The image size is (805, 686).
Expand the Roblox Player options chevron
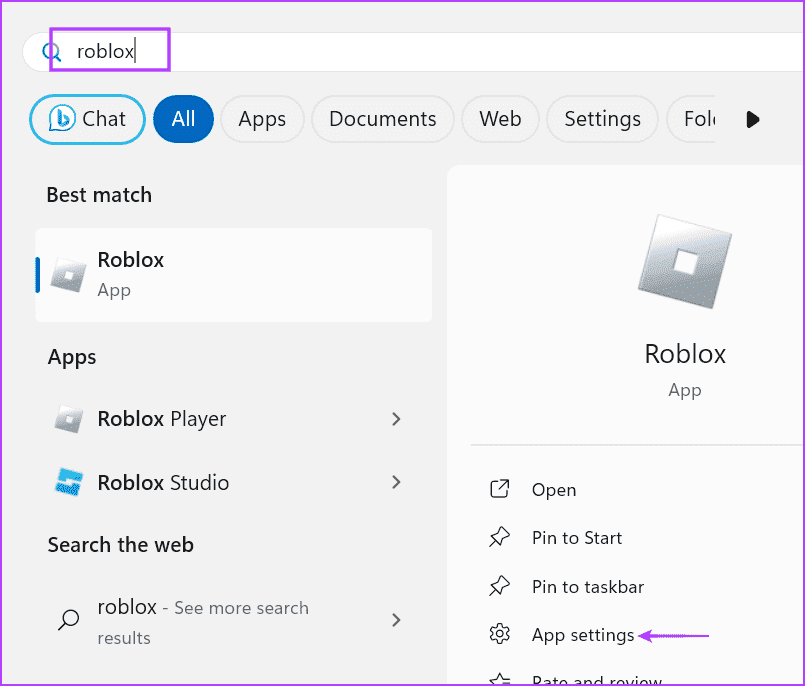pos(396,419)
